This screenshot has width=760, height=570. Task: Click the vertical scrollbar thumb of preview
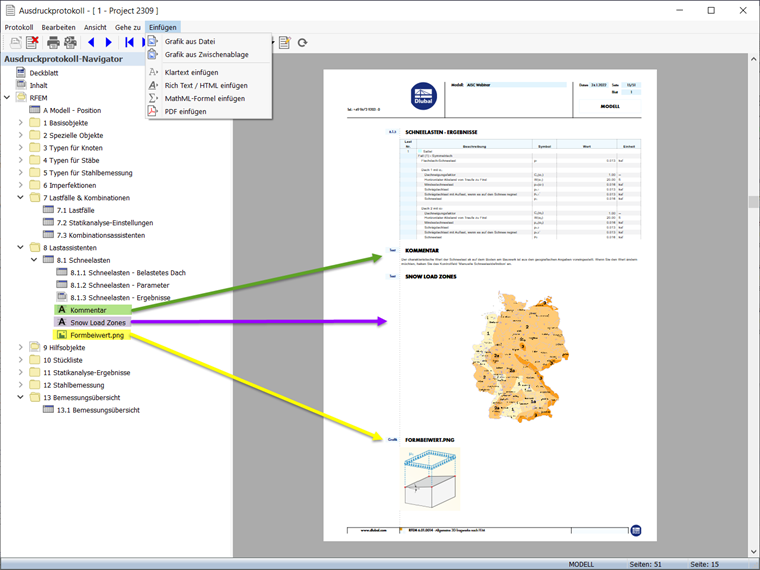point(753,202)
